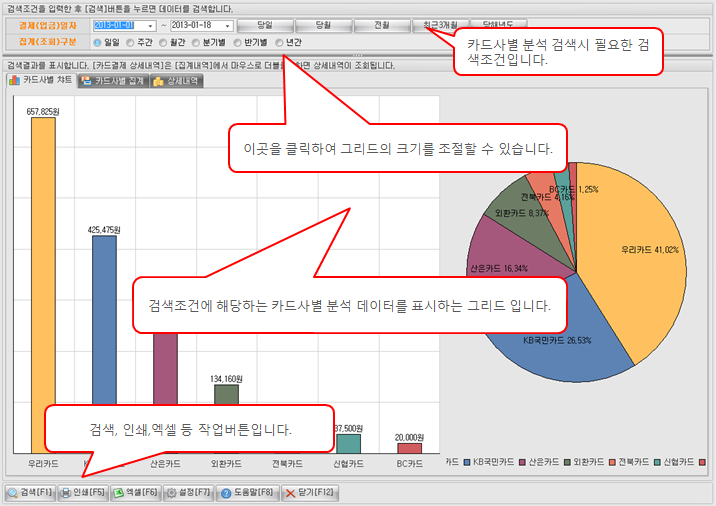Click the icon on 카드사별 집계 tab
716x506 pixels.
coord(86,81)
